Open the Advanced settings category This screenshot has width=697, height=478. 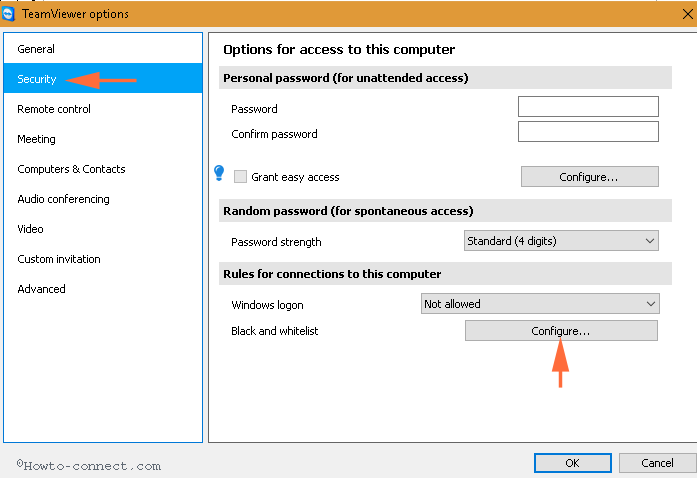pos(103,289)
